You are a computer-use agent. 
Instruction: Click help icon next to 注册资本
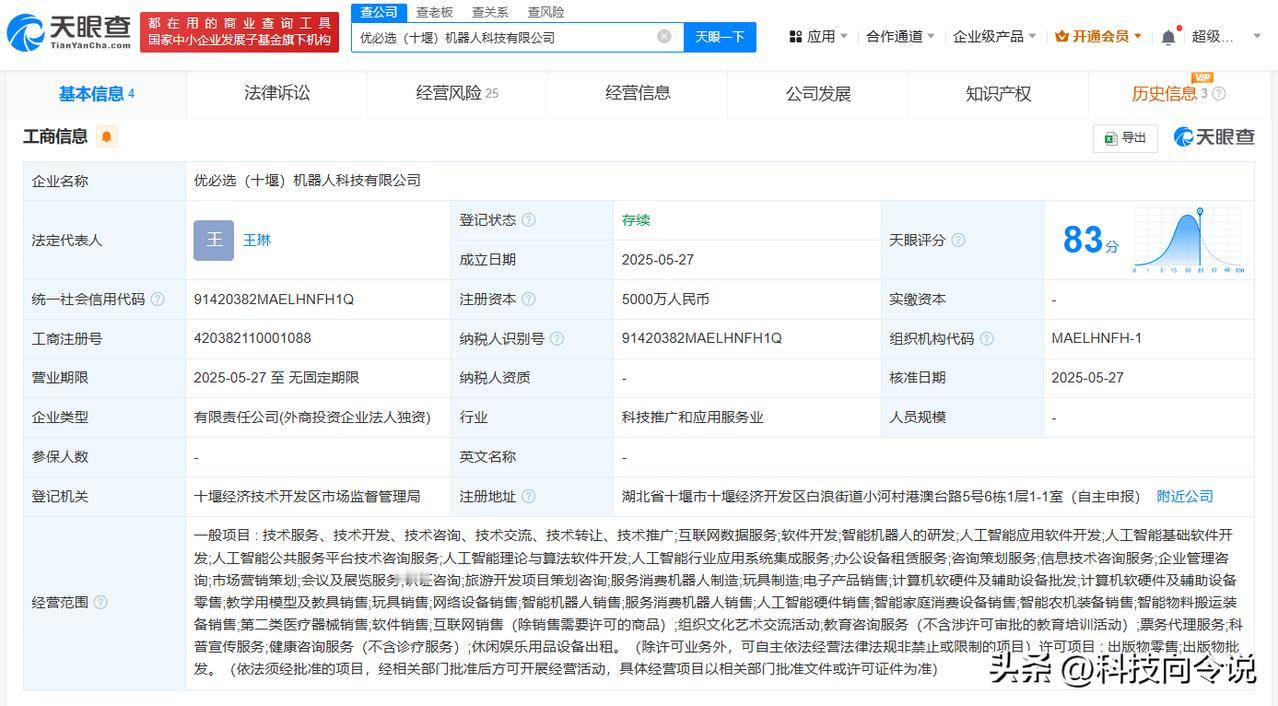(528, 299)
